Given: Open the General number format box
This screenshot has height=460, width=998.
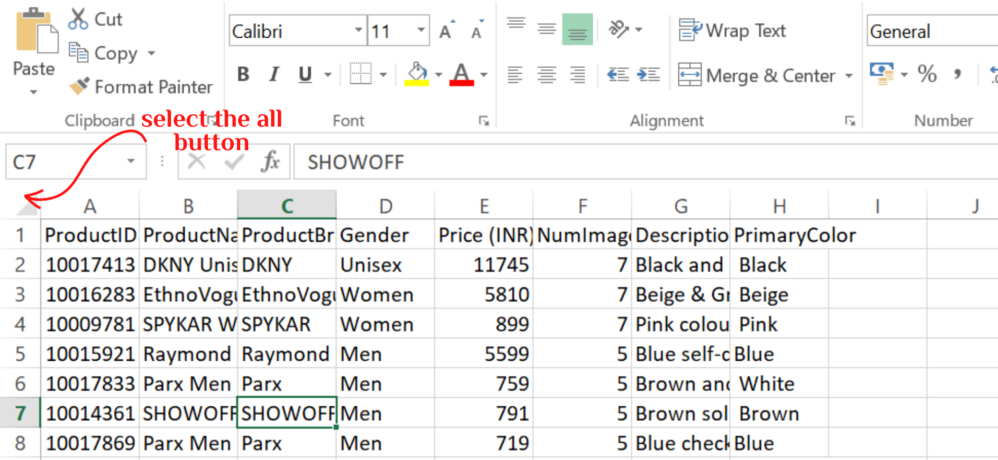Looking at the screenshot, I should (x=932, y=31).
